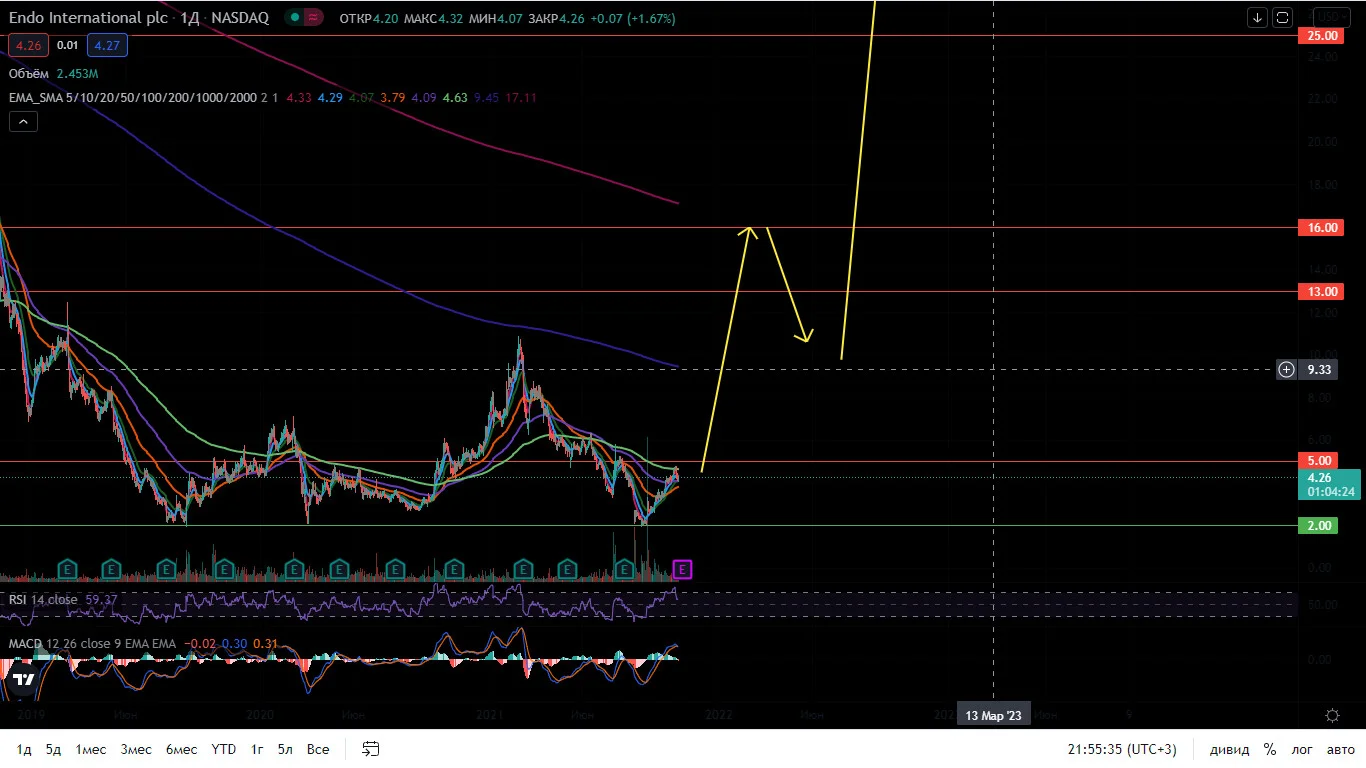Click the market status pill indicator

tap(304, 18)
